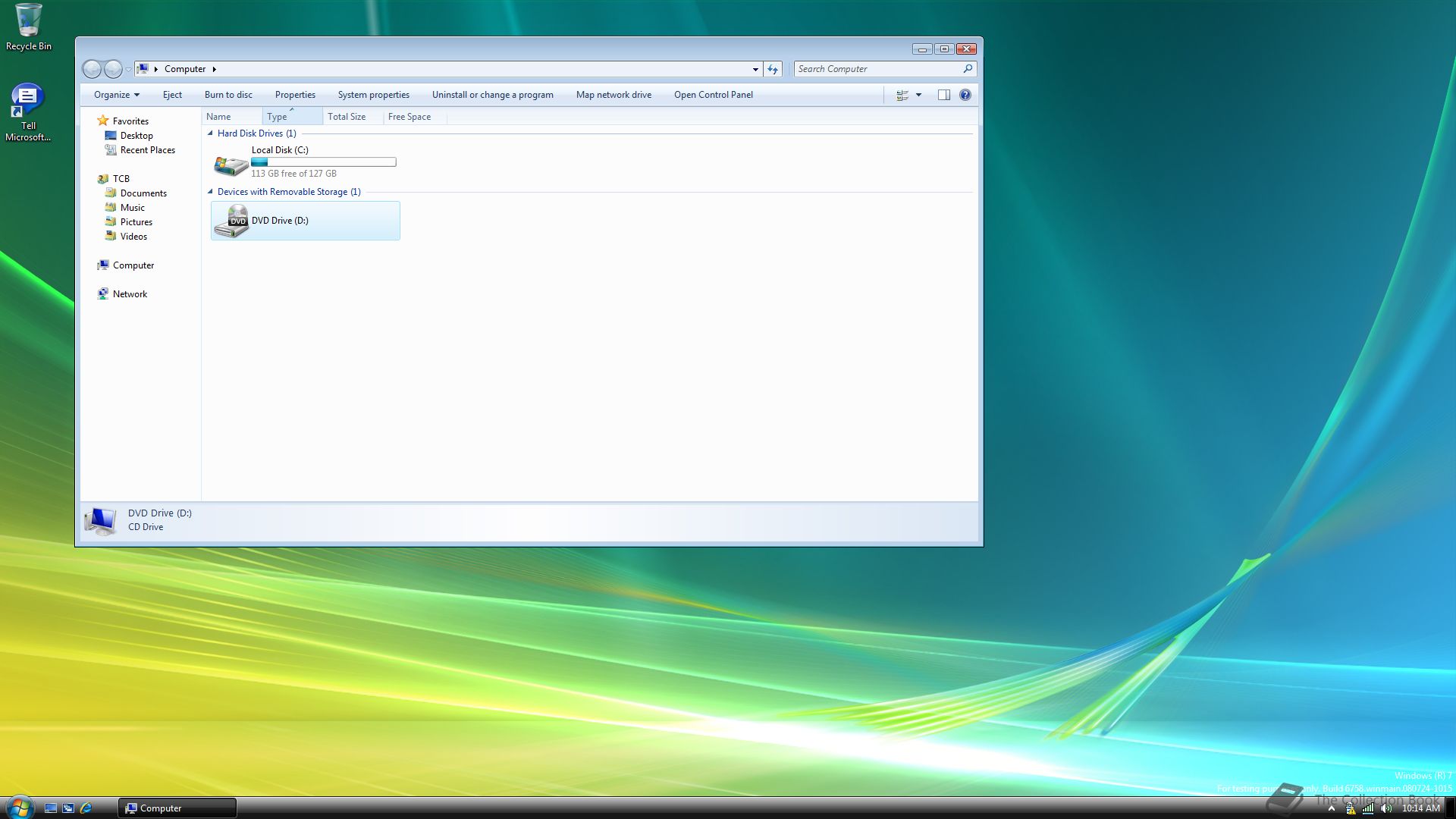Open Help with the question mark icon
This screenshot has width=1456, height=819.
(x=965, y=95)
